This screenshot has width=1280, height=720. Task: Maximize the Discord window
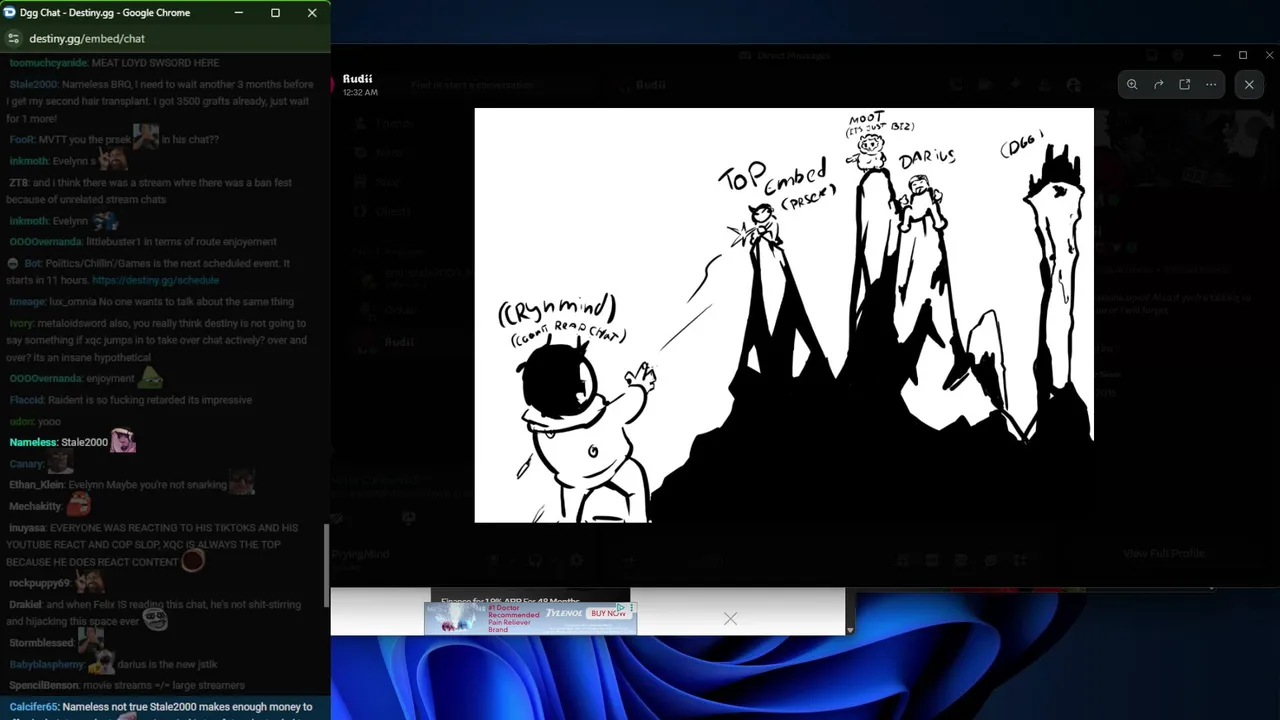tap(1243, 55)
